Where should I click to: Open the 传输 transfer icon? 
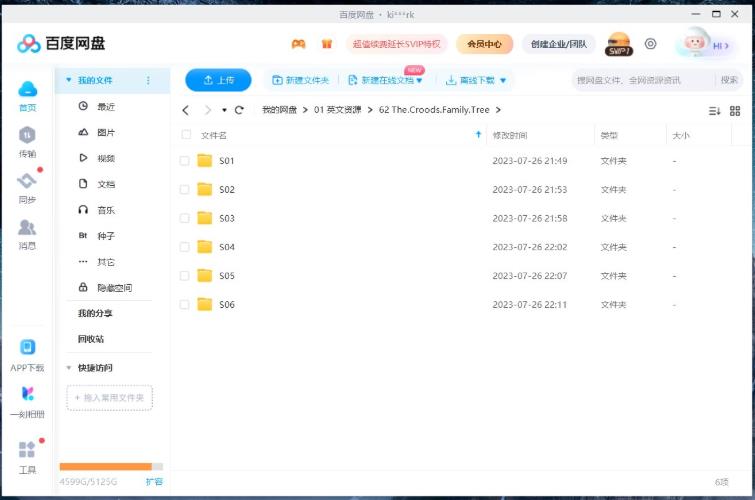click(x=27, y=135)
